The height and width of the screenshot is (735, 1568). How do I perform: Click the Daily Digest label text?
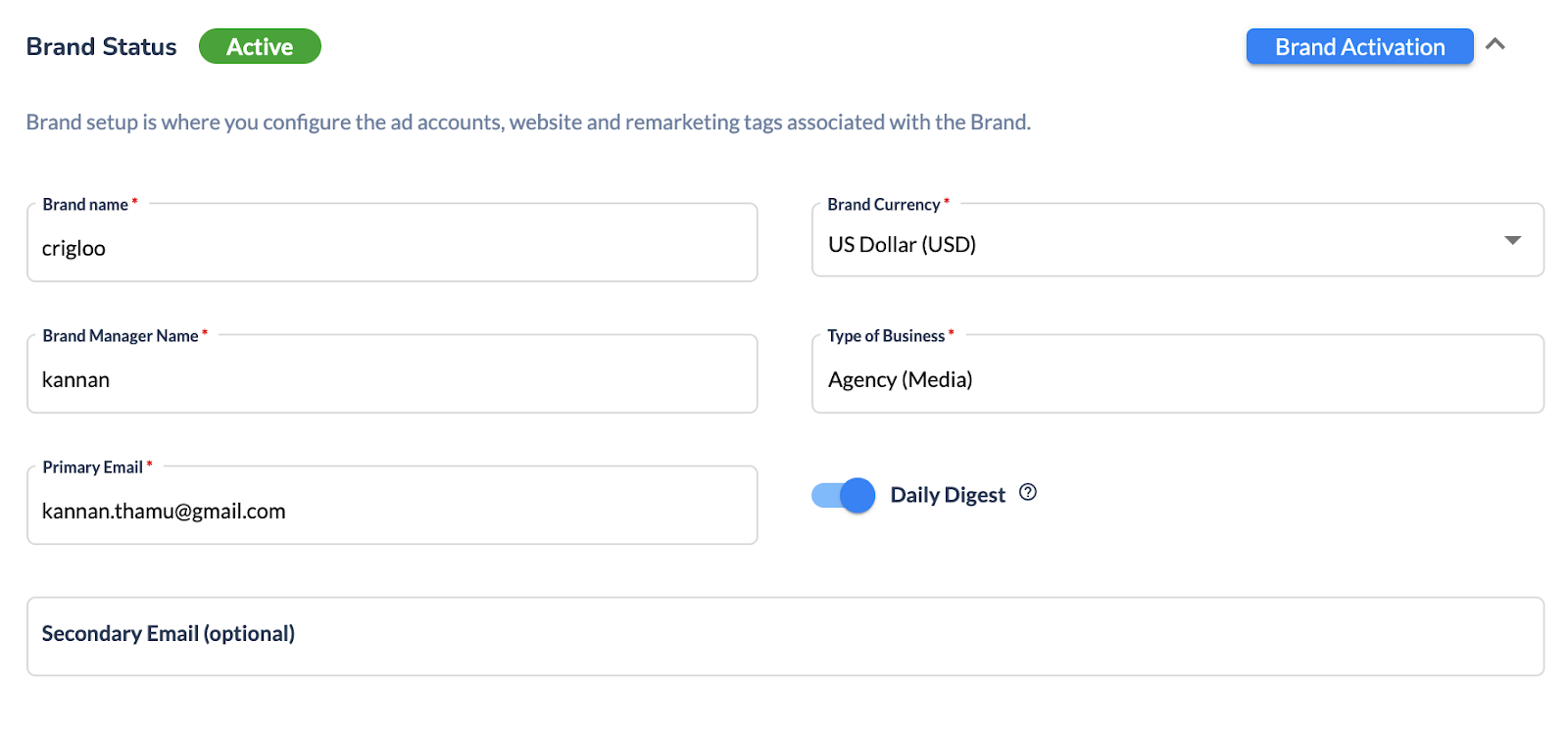pyautogui.click(x=947, y=495)
